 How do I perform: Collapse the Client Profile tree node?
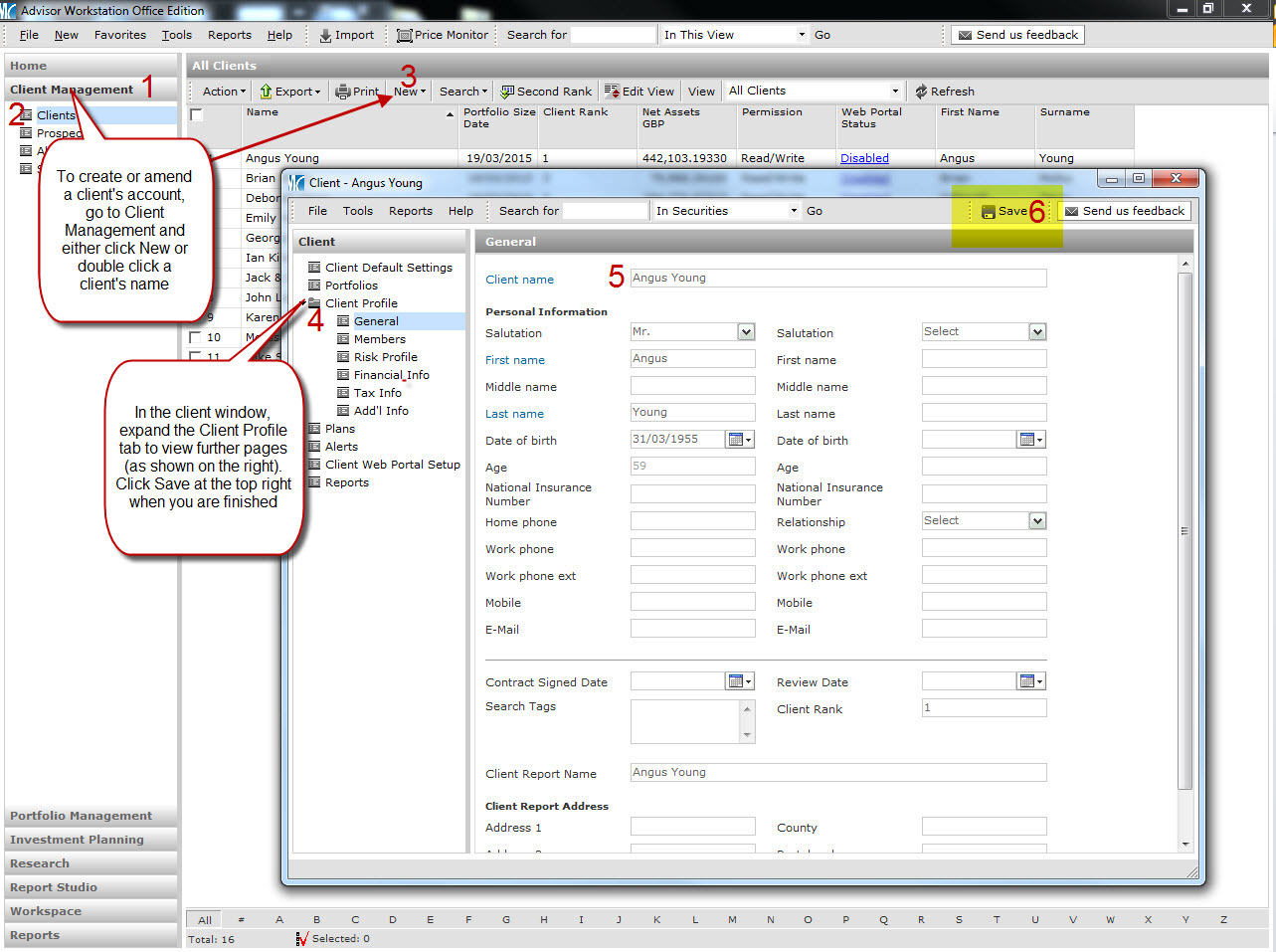click(303, 303)
